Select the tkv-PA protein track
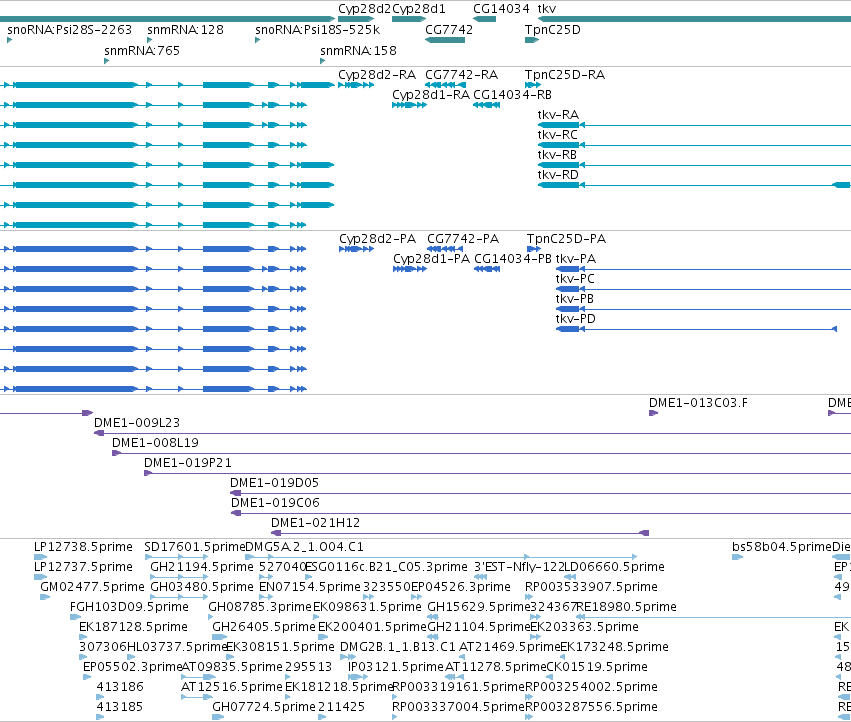The height and width of the screenshot is (722, 851). (x=575, y=259)
